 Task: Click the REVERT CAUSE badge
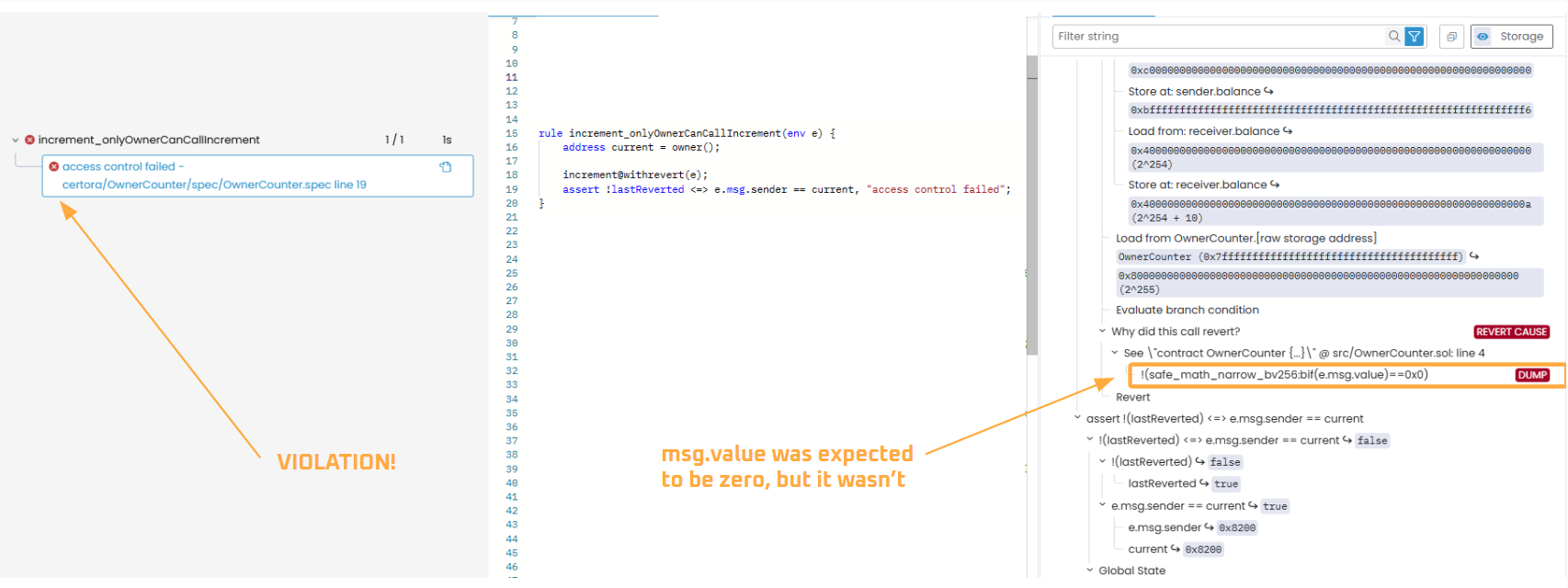click(1511, 332)
